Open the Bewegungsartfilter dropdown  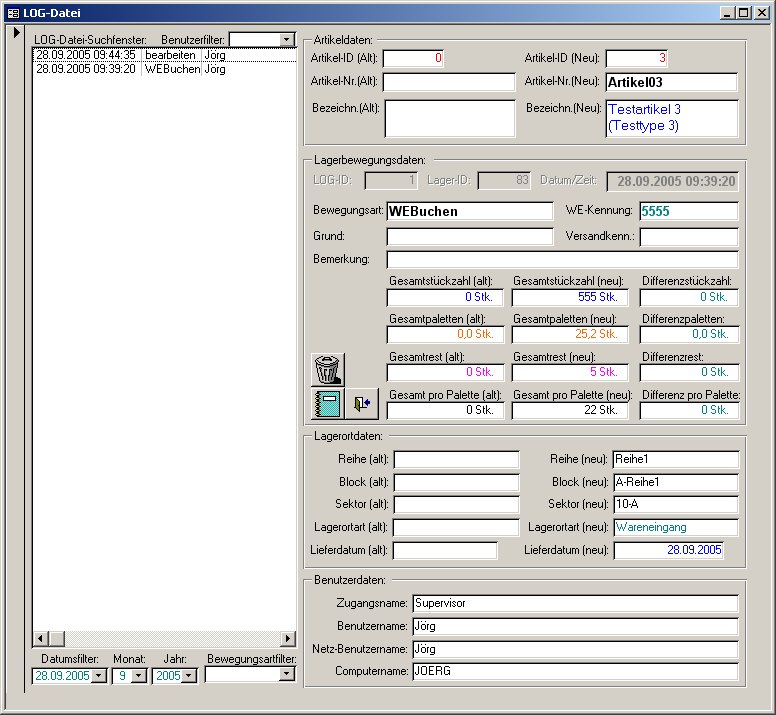coord(287,675)
